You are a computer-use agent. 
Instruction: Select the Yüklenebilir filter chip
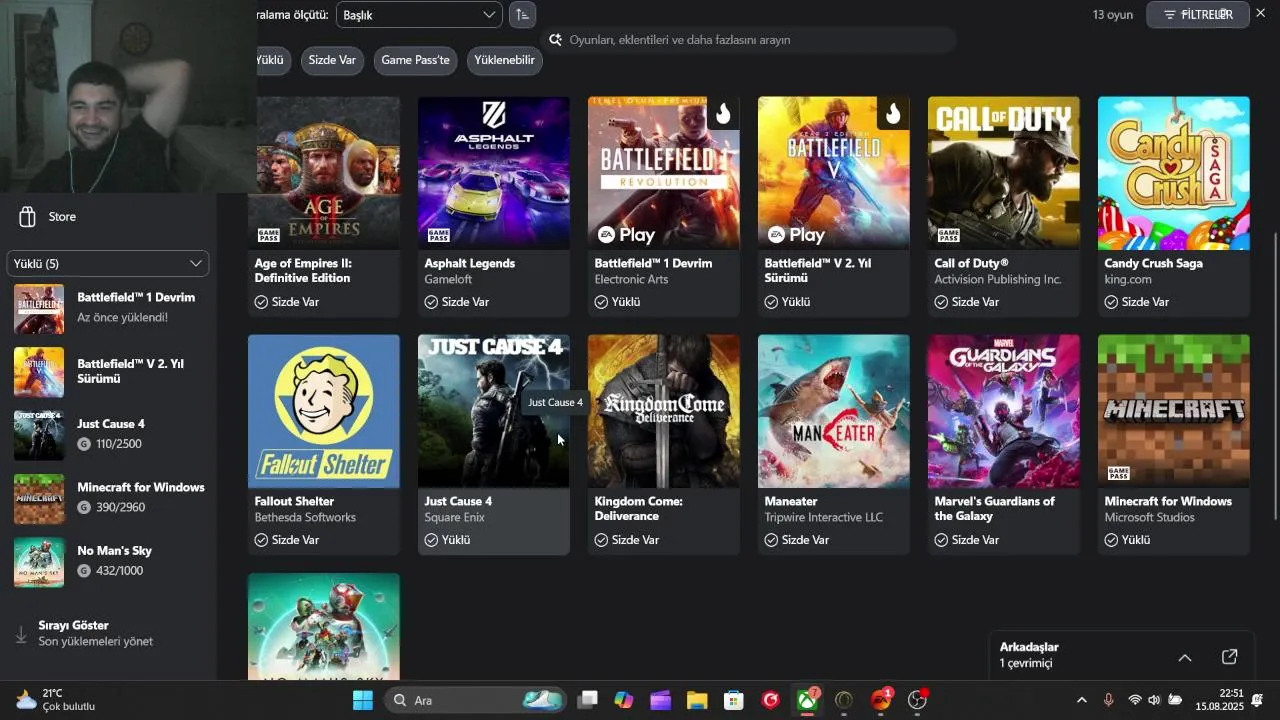504,60
